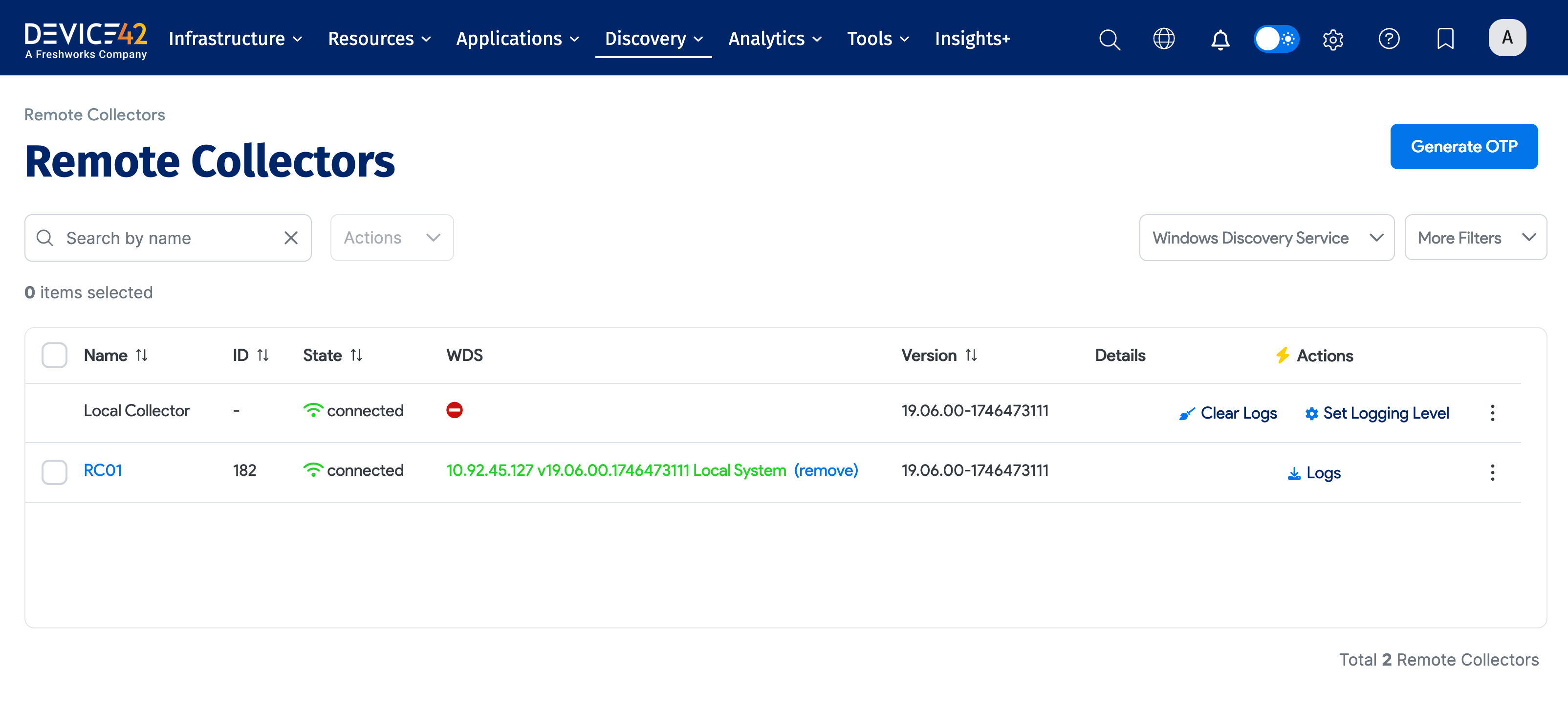Open the three-dot actions menu for RC01
This screenshot has width=1568, height=714.
tap(1493, 472)
